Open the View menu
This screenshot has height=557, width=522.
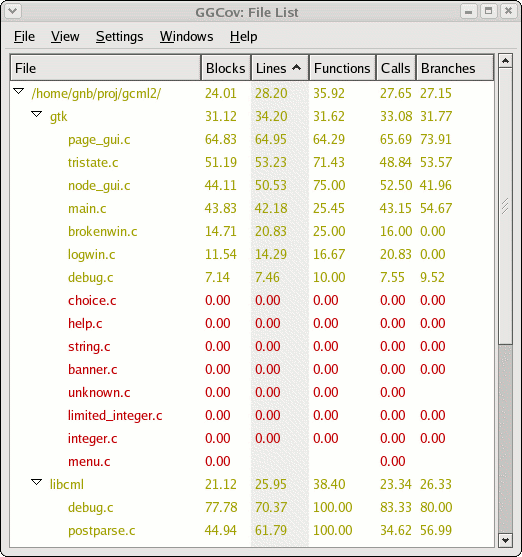coord(65,37)
